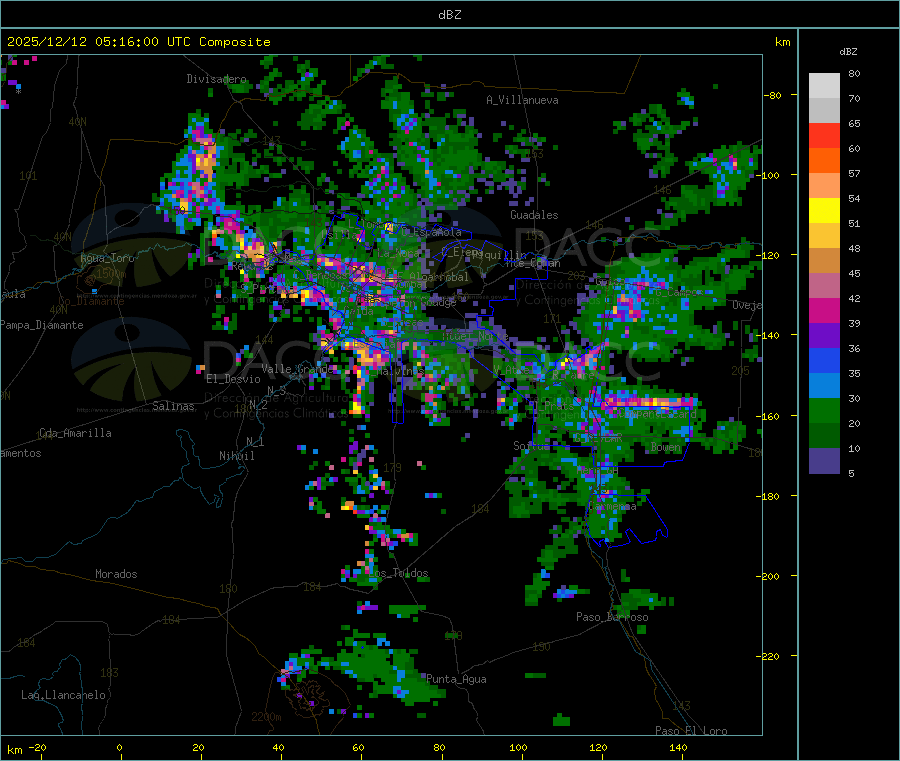The image size is (900, 761).
Task: Click the Paso_Barroso map label
Action: click(612, 617)
